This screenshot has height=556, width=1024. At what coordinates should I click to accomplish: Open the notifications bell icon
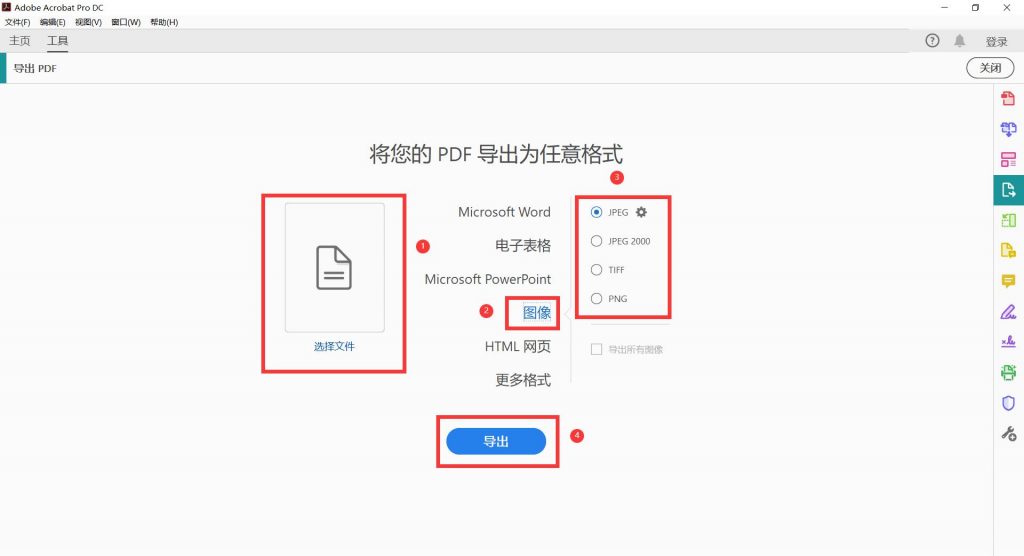click(959, 41)
